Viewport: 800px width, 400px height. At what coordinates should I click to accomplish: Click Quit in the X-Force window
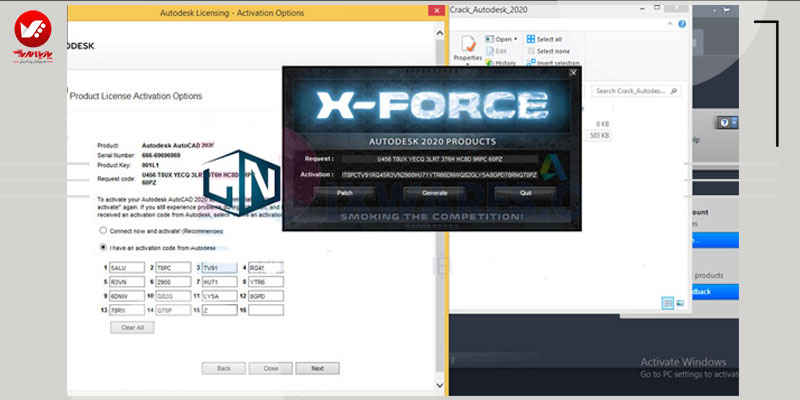[x=526, y=193]
